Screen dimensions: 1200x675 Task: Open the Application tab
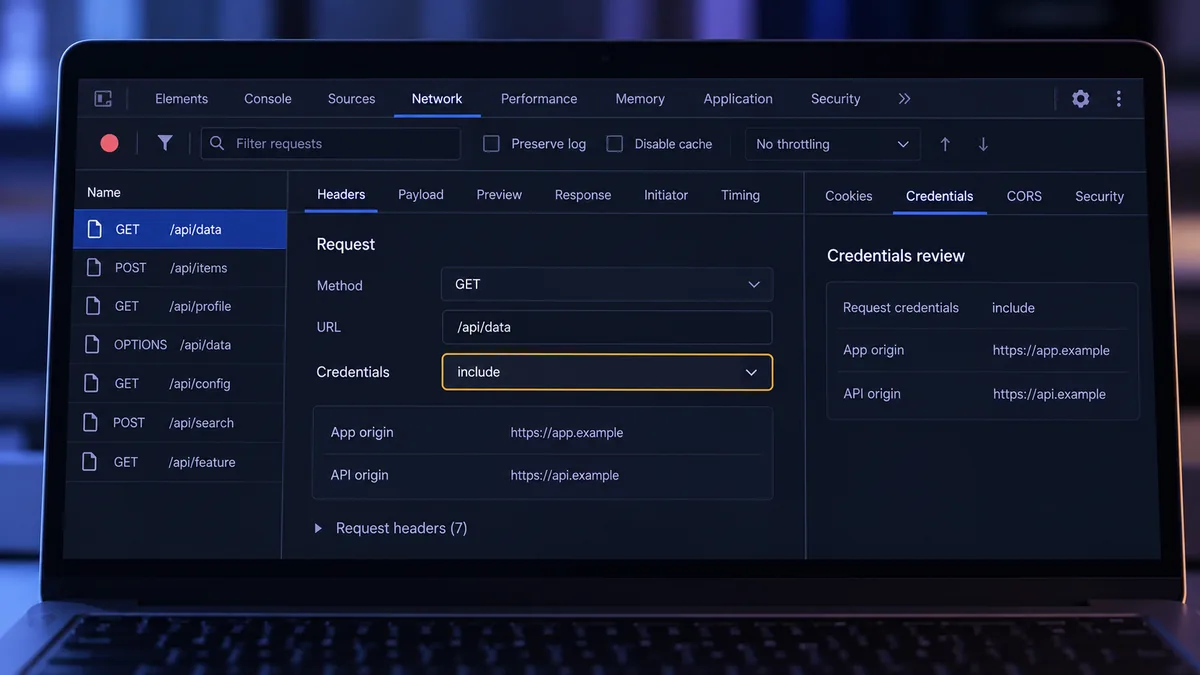click(738, 99)
